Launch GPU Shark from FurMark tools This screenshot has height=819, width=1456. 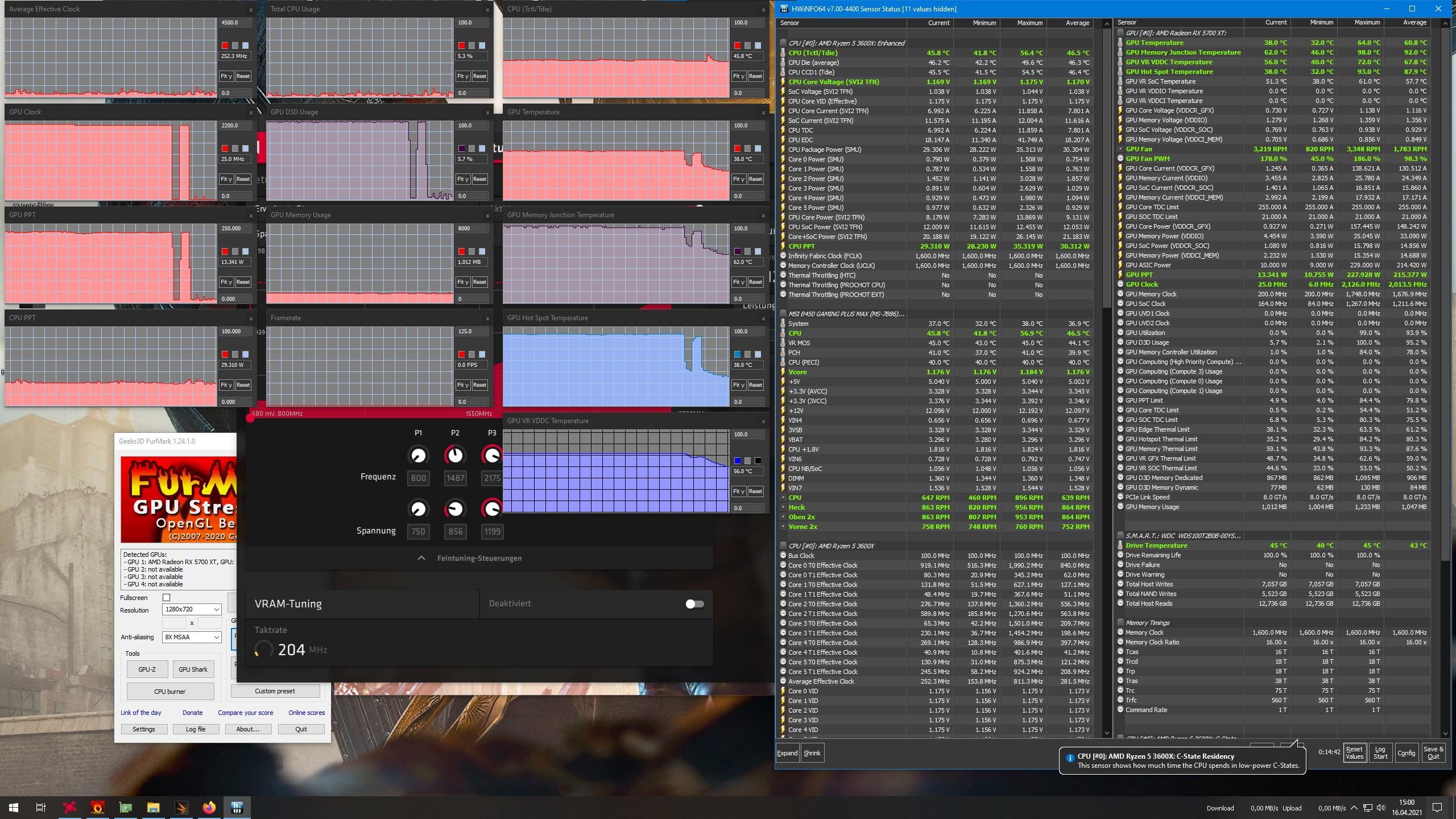coord(193,669)
